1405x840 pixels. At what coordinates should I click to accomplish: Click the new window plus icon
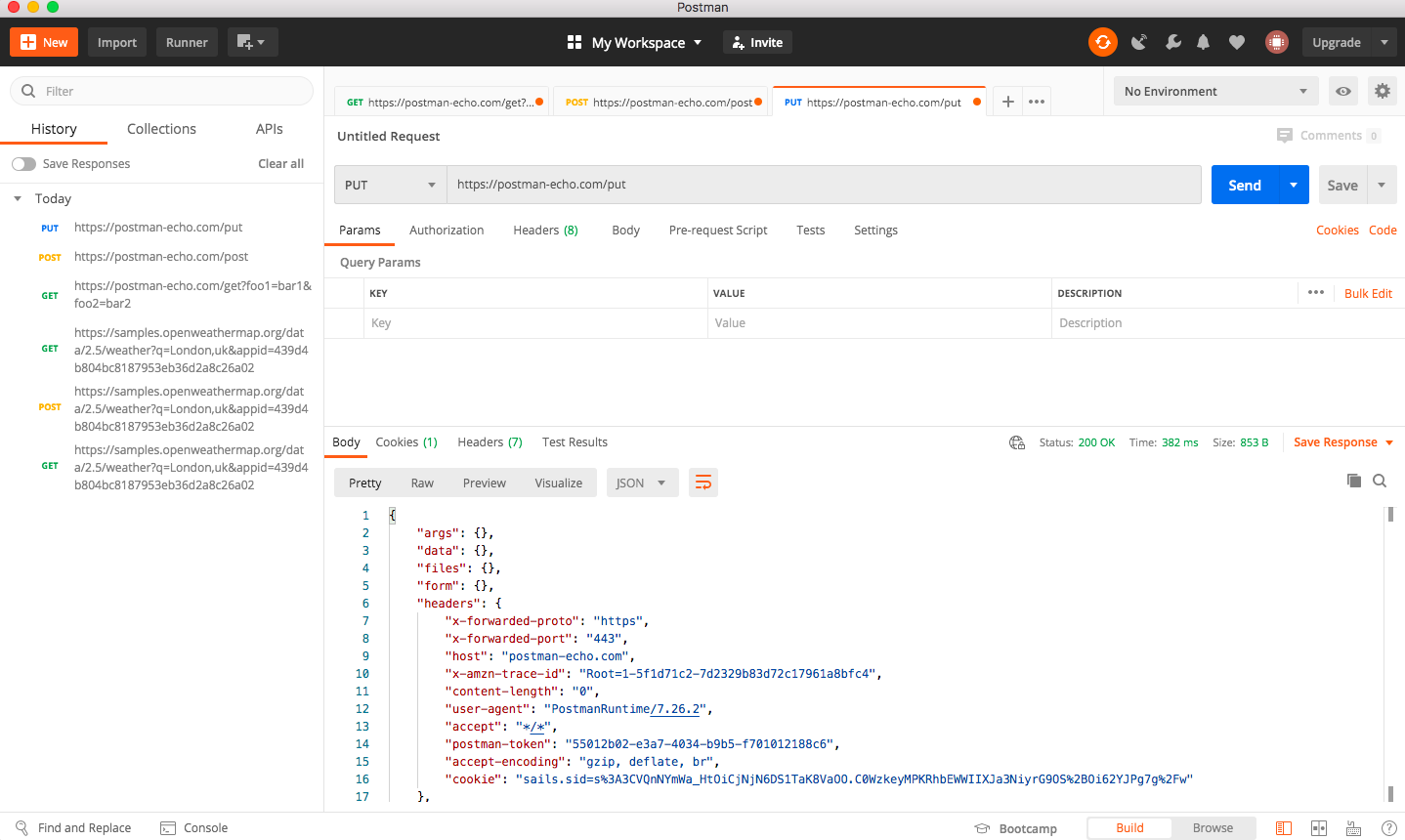(x=252, y=42)
